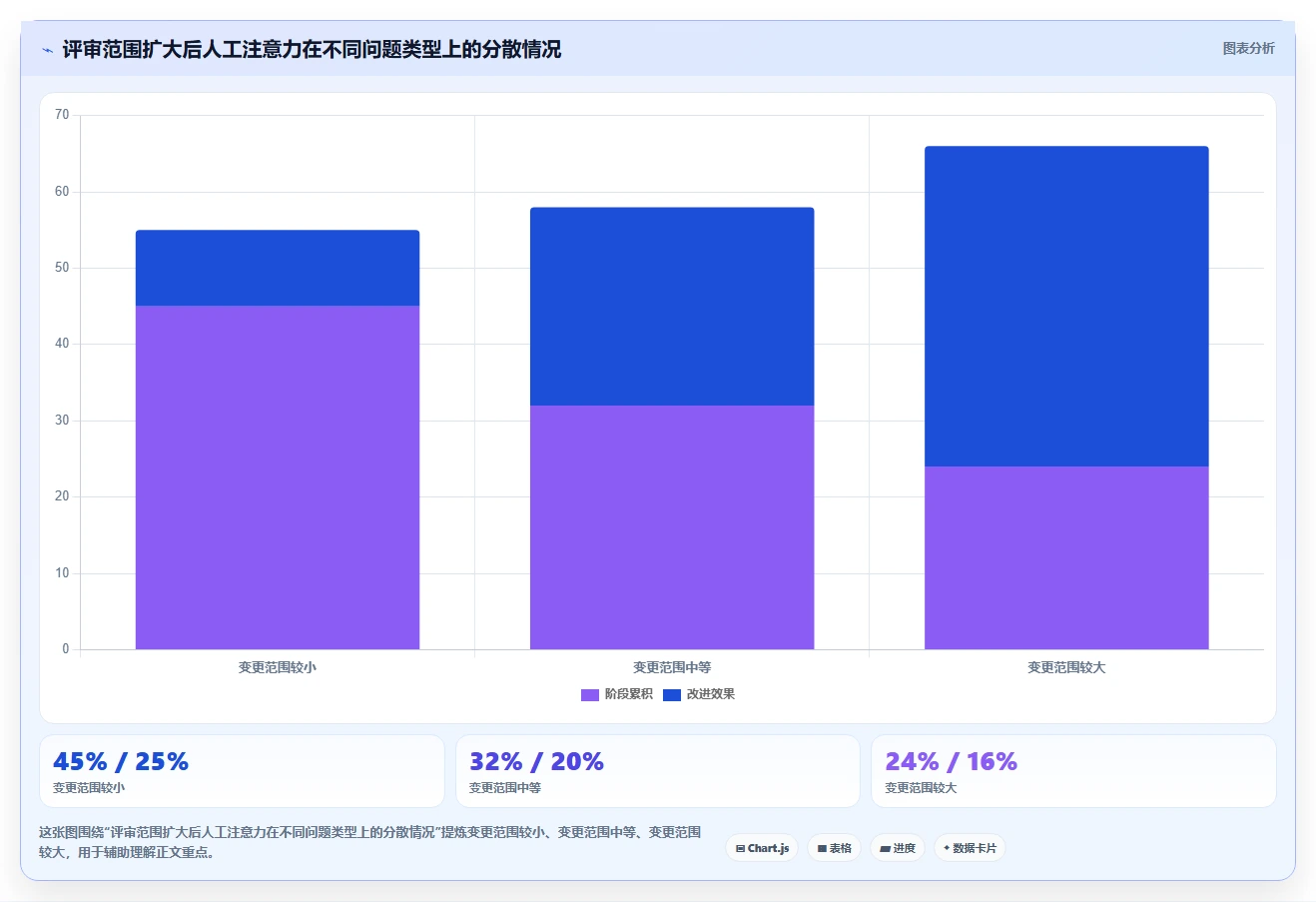Image resolution: width=1316 pixels, height=902 pixels.
Task: Click the purple 阶段累积 legend color box
Action: click(x=590, y=694)
